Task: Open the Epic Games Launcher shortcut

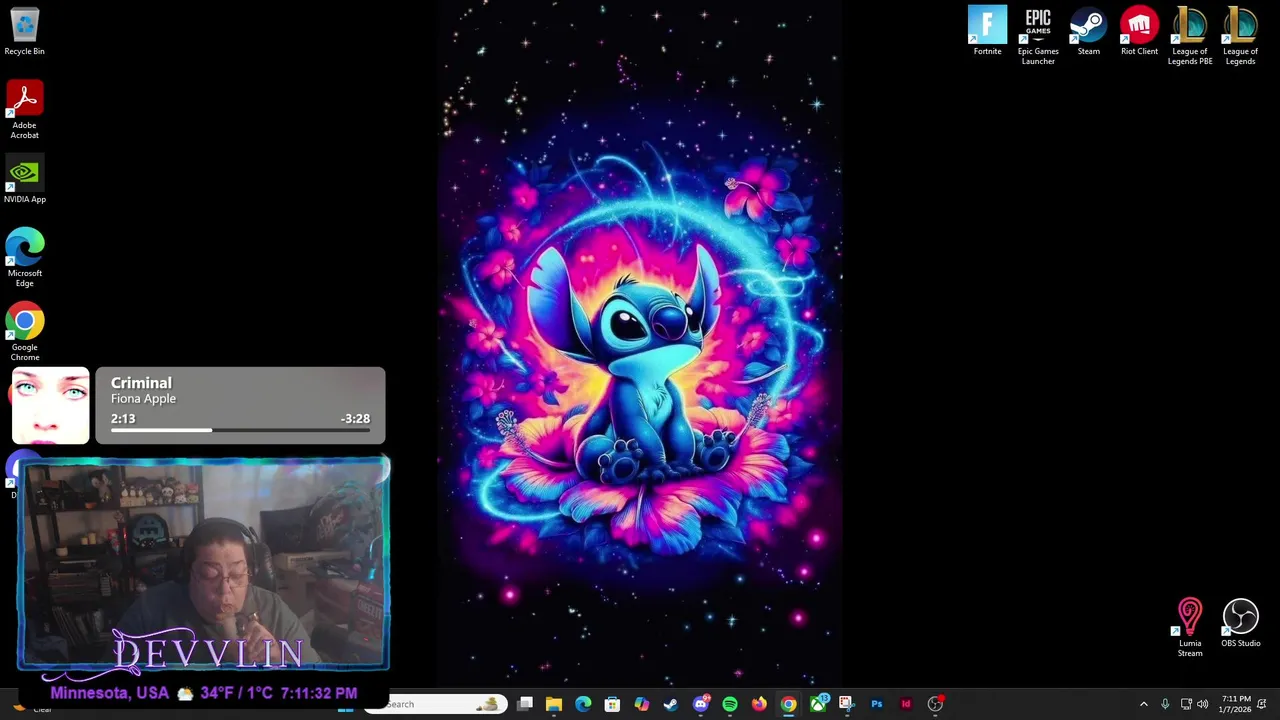Action: (x=1038, y=36)
